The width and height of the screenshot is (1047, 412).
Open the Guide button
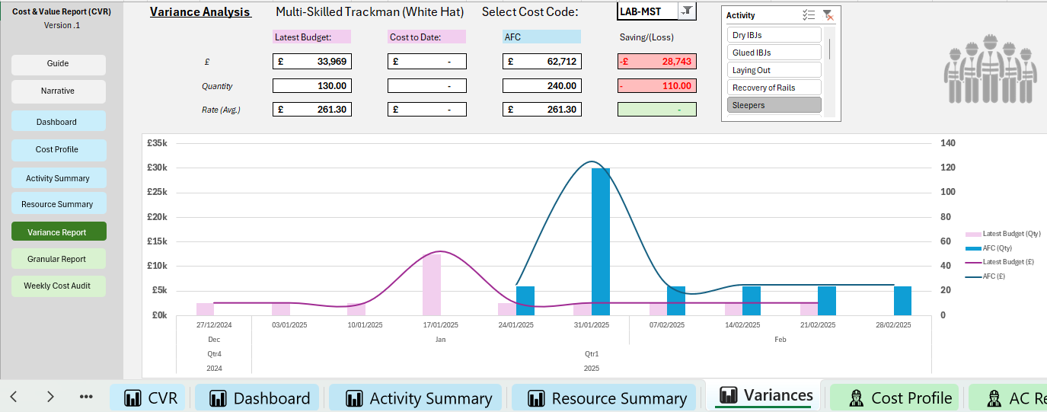[58, 64]
